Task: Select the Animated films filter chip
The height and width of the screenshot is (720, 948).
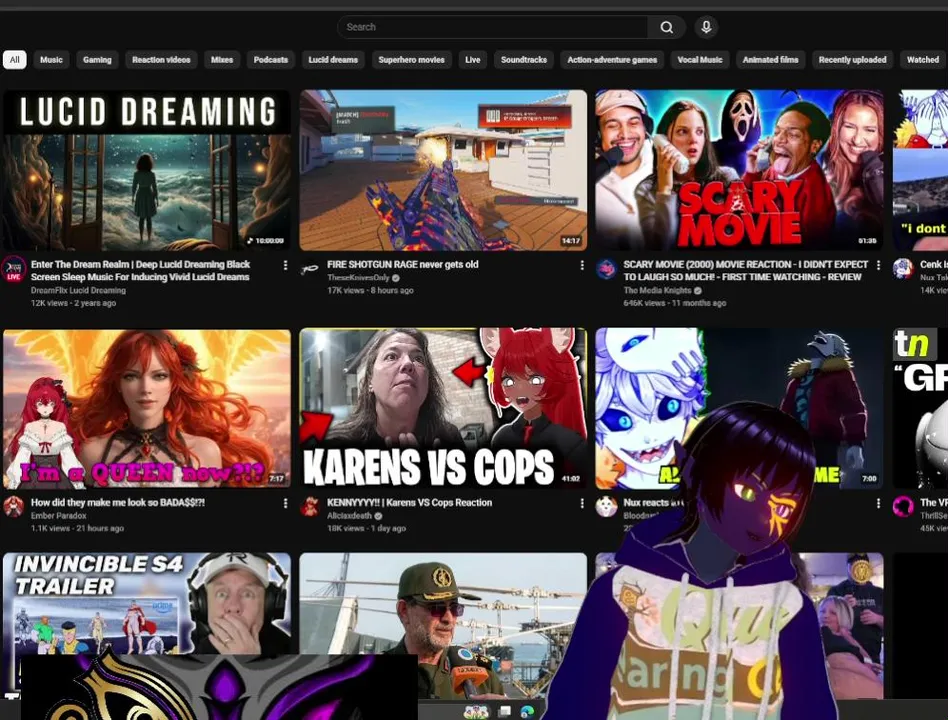Action: click(x=771, y=60)
